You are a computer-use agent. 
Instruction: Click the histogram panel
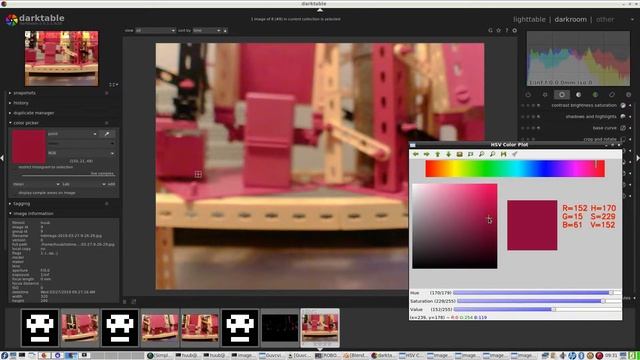[x=578, y=59]
